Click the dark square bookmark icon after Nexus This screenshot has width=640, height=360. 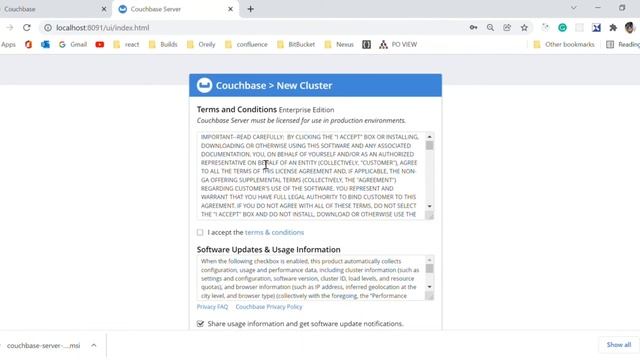(x=367, y=44)
